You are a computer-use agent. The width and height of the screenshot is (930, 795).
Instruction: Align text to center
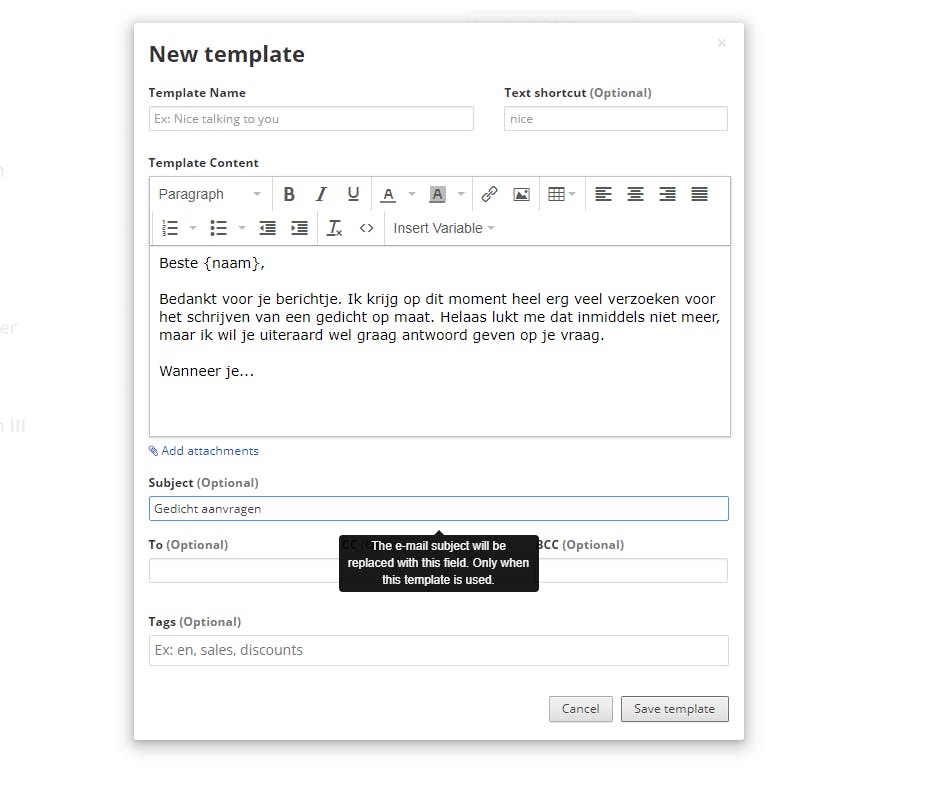635,194
